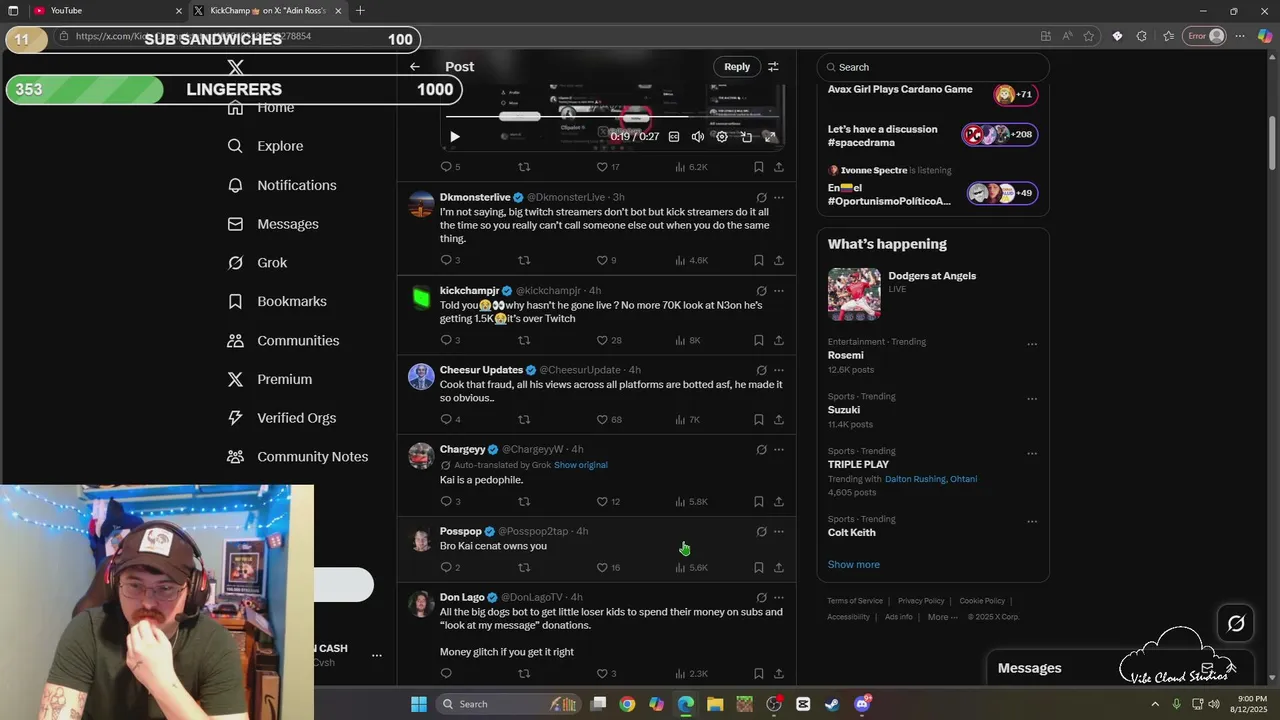Open the Terms of Service link
The height and width of the screenshot is (720, 1280).
[x=855, y=601]
